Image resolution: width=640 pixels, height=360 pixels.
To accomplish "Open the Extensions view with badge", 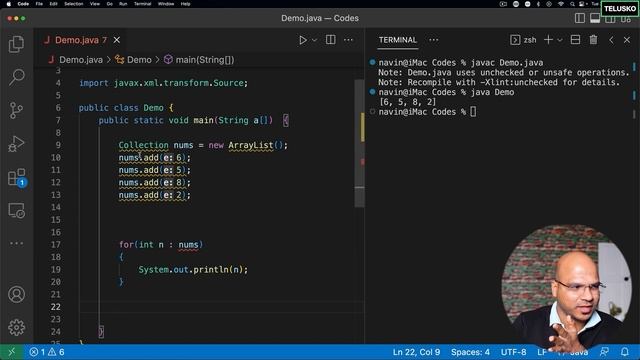I will [17, 178].
